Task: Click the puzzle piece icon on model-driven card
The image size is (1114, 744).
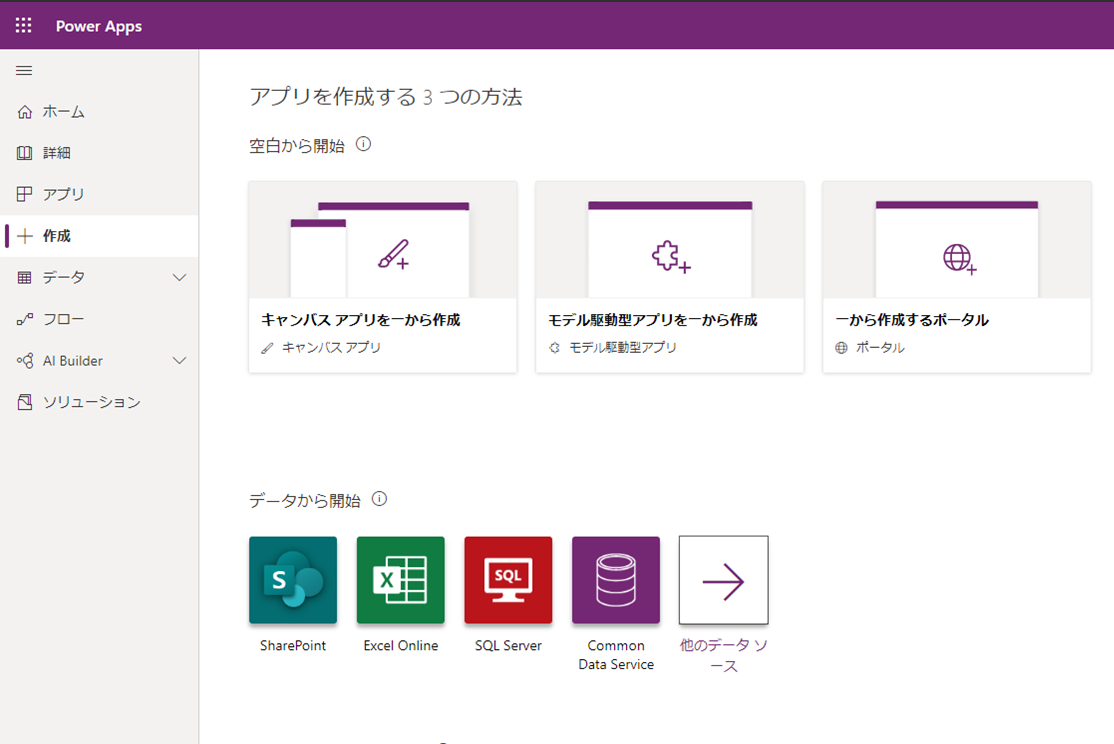Action: 671,257
